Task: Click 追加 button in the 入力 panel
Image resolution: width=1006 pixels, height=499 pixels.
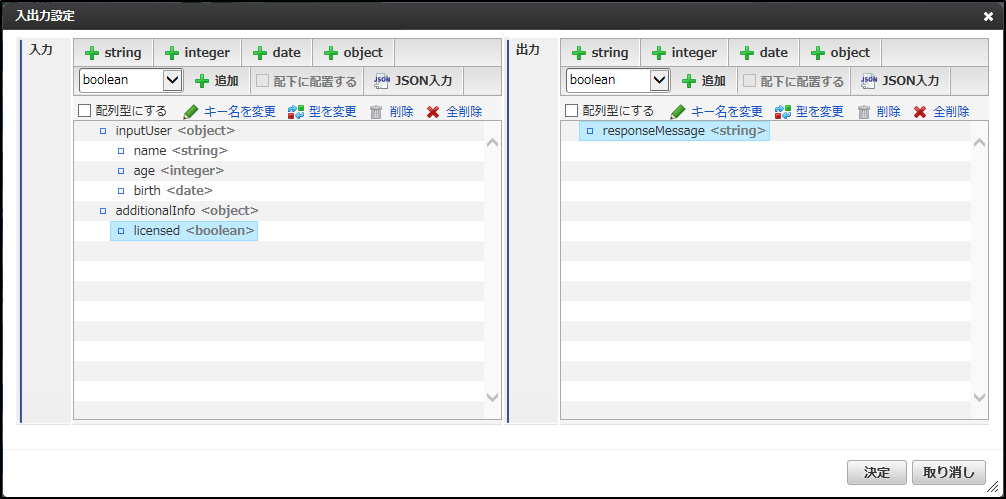Action: click(x=217, y=81)
